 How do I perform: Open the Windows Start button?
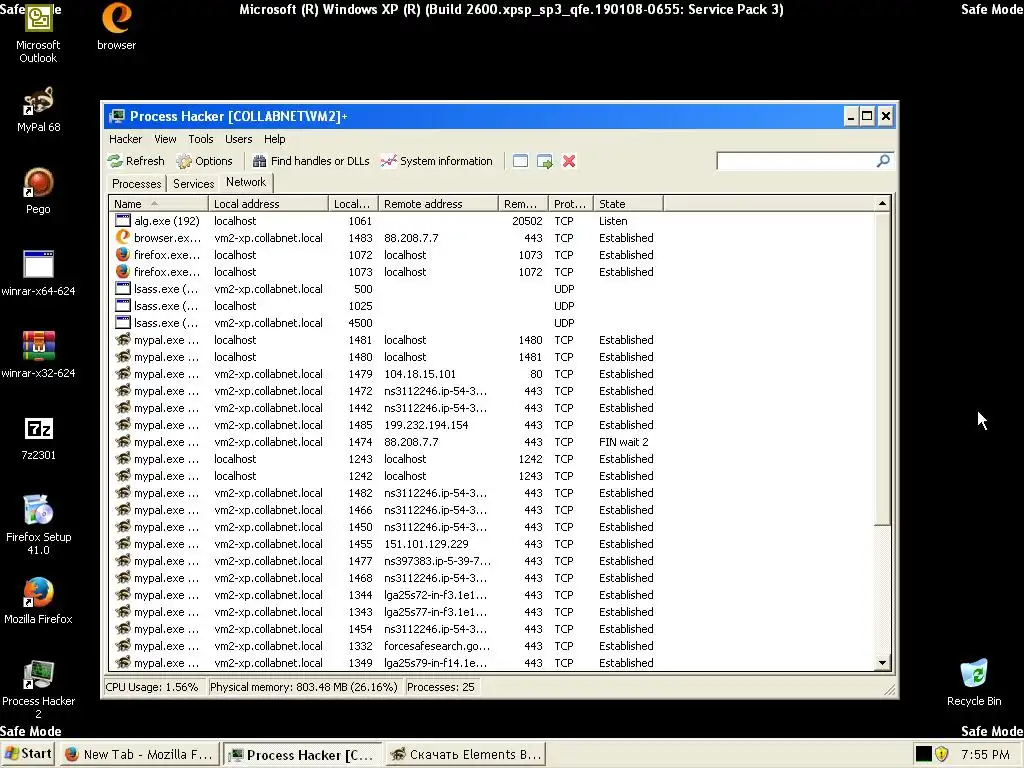pyautogui.click(x=28, y=754)
